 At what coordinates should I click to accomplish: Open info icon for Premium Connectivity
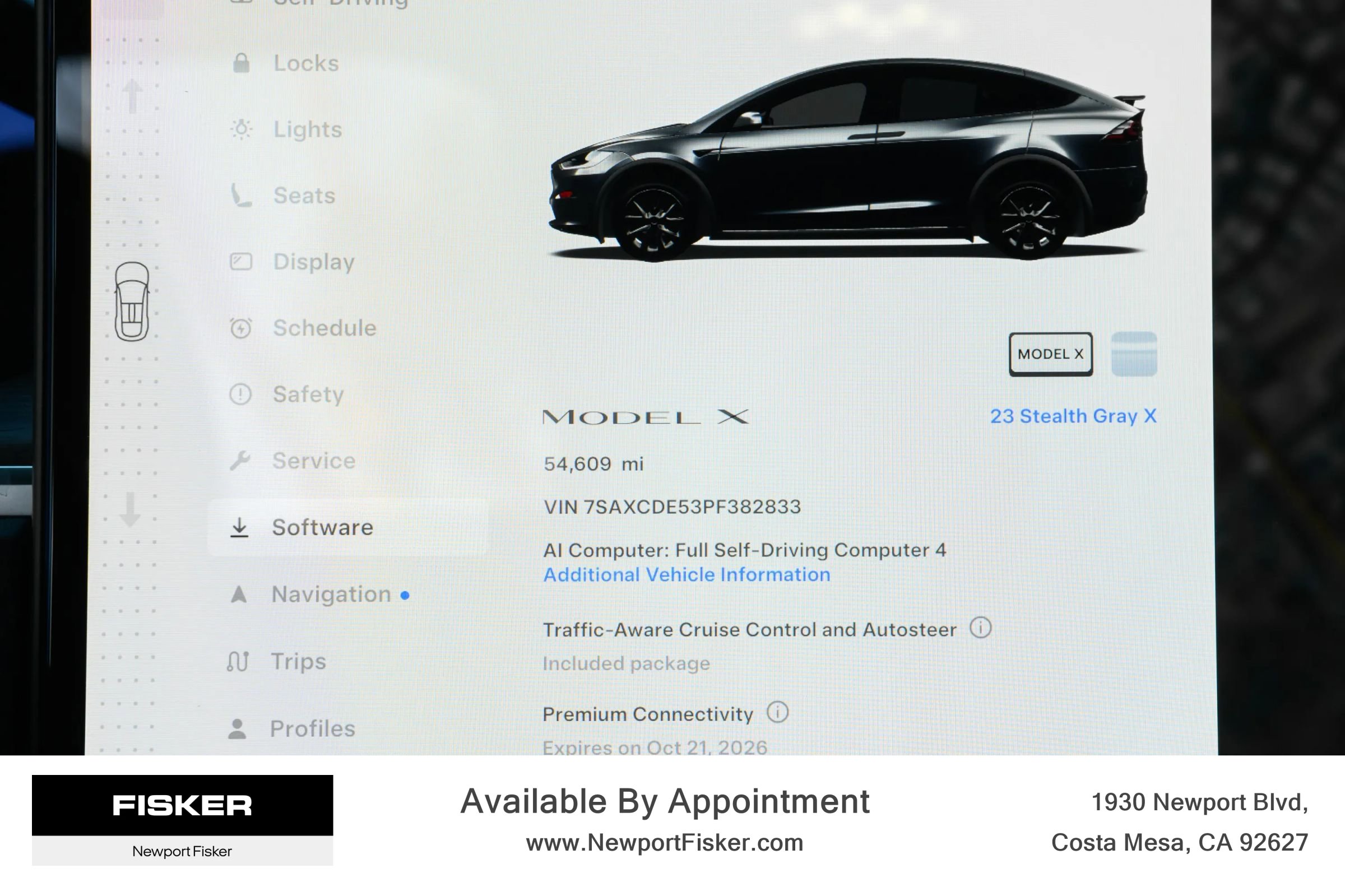tap(777, 712)
